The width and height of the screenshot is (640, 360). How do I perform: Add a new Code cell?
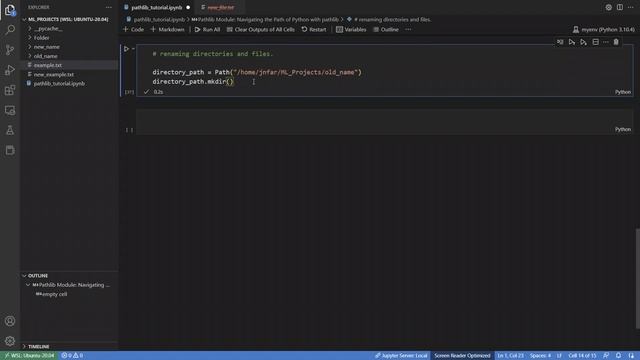[133, 29]
